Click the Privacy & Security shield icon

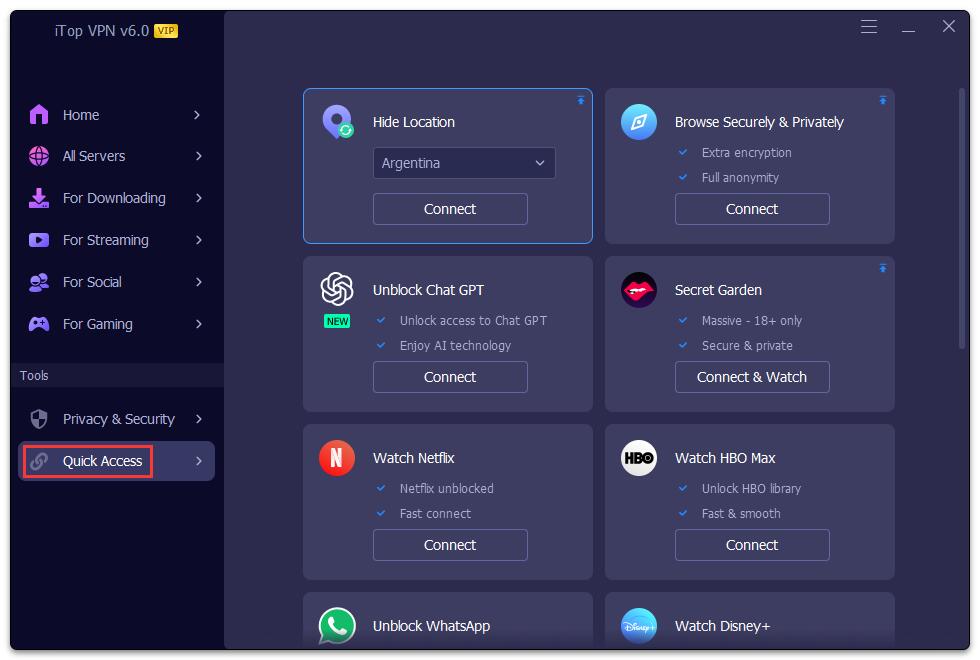39,419
